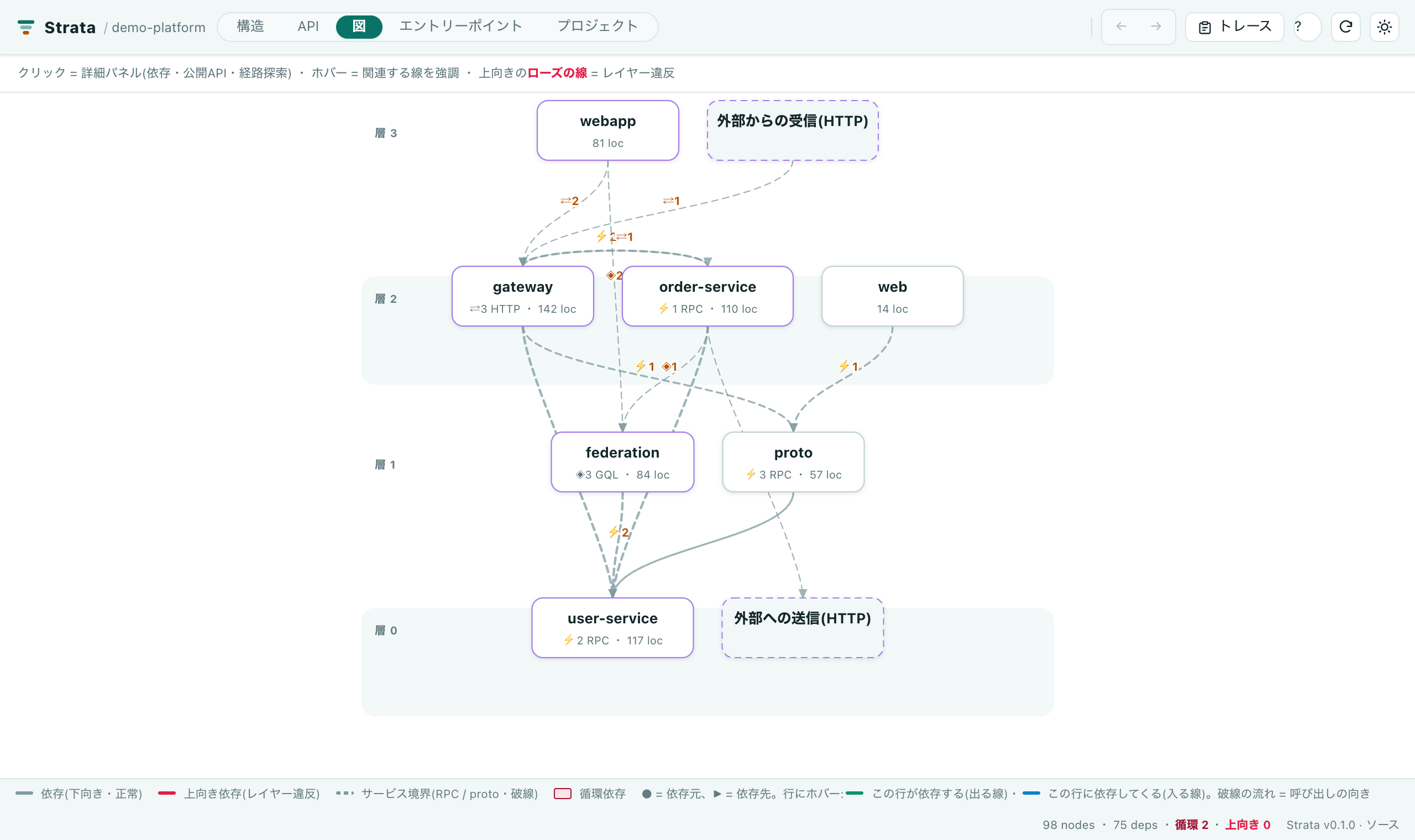
Task: Click the 81 loc text in webapp
Action: [x=608, y=143]
